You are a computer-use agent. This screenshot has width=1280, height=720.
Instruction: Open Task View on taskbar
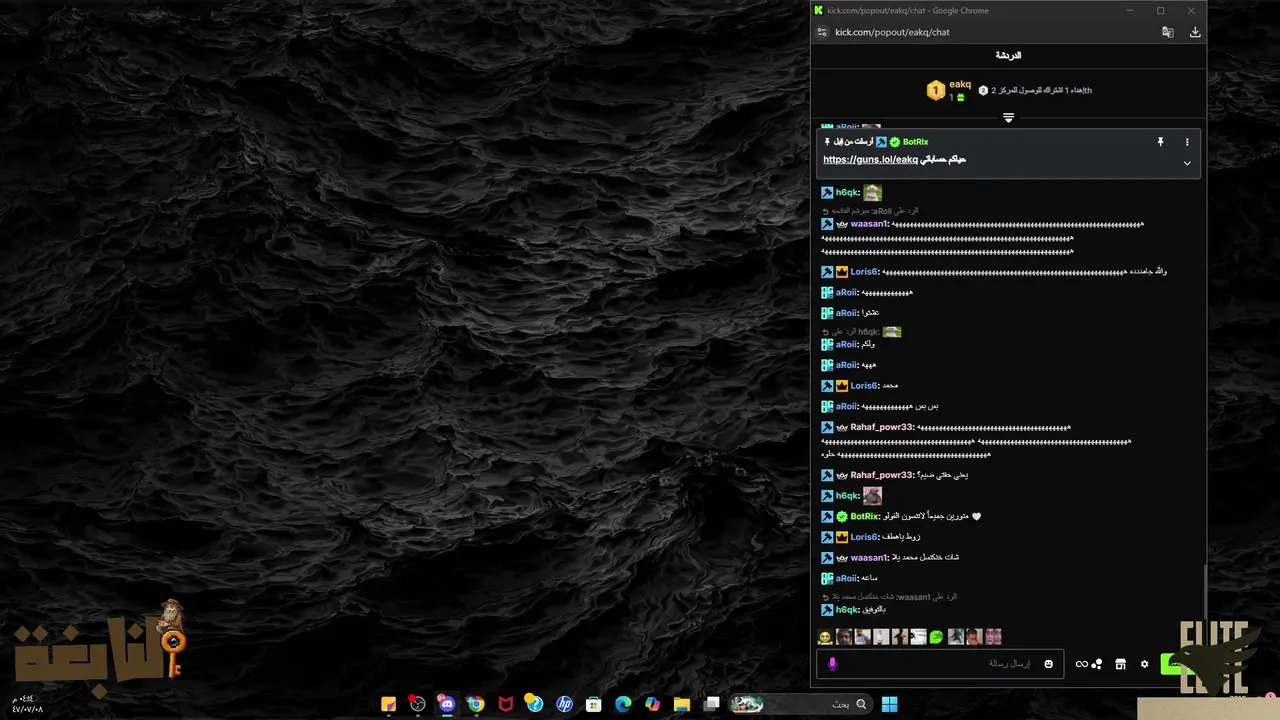tap(711, 704)
